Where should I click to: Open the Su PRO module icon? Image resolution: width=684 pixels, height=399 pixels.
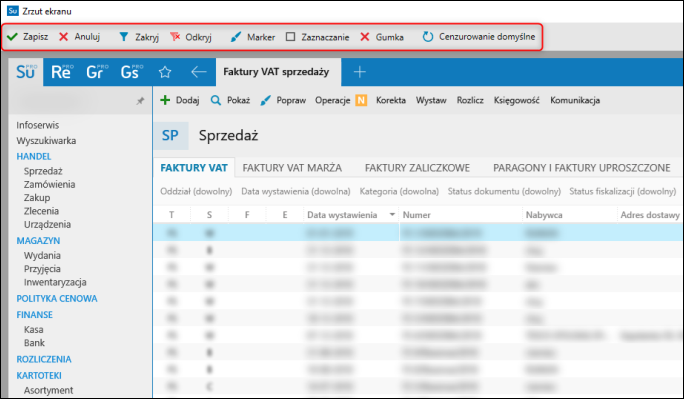coord(26,72)
